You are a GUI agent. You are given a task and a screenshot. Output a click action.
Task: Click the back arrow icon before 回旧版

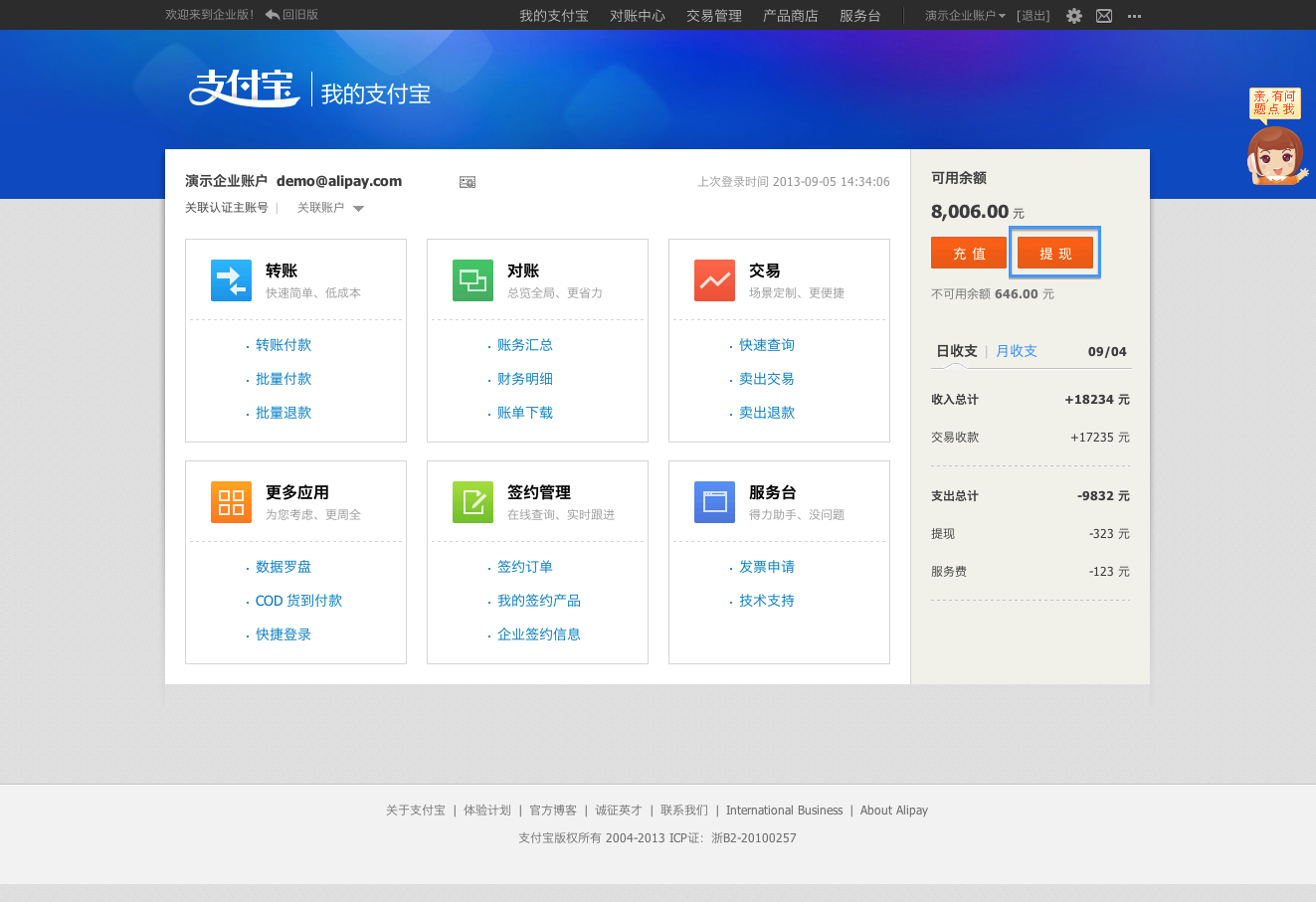[272, 15]
